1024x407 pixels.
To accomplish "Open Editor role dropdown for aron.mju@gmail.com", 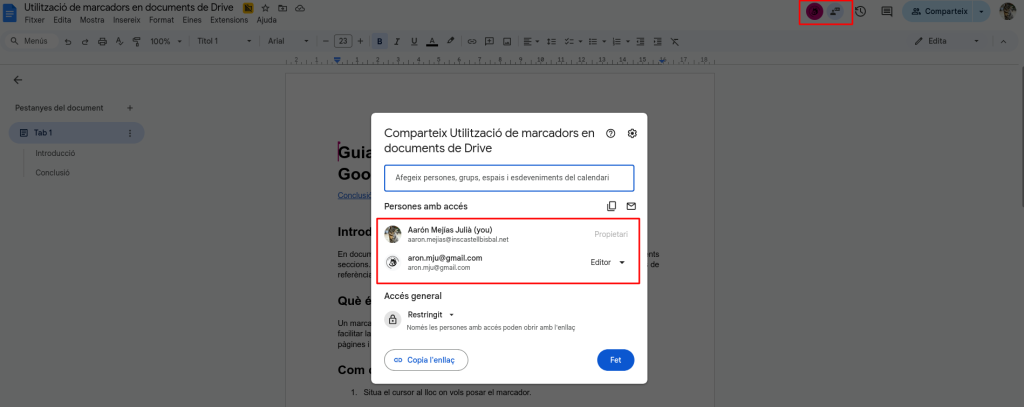I will (x=608, y=262).
